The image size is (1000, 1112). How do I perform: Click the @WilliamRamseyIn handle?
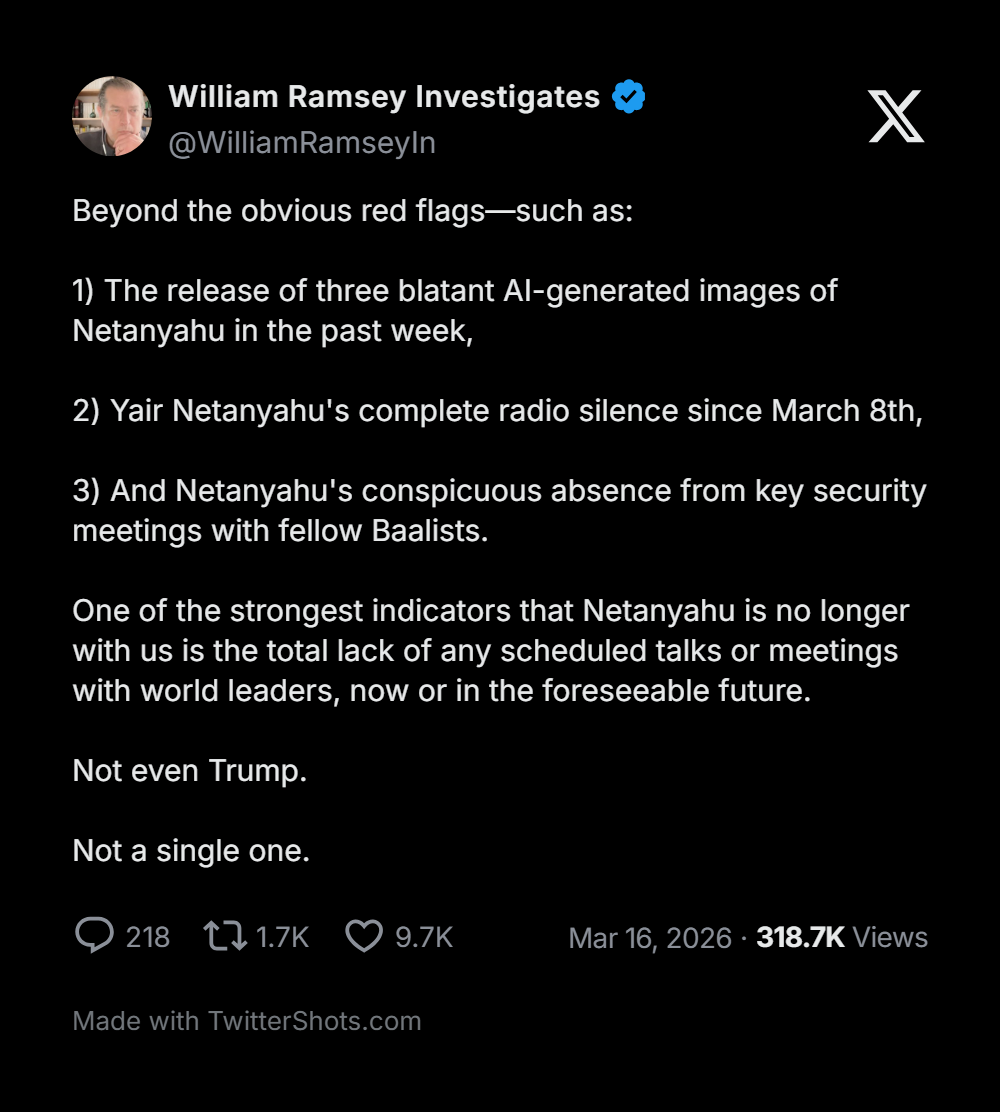302,143
